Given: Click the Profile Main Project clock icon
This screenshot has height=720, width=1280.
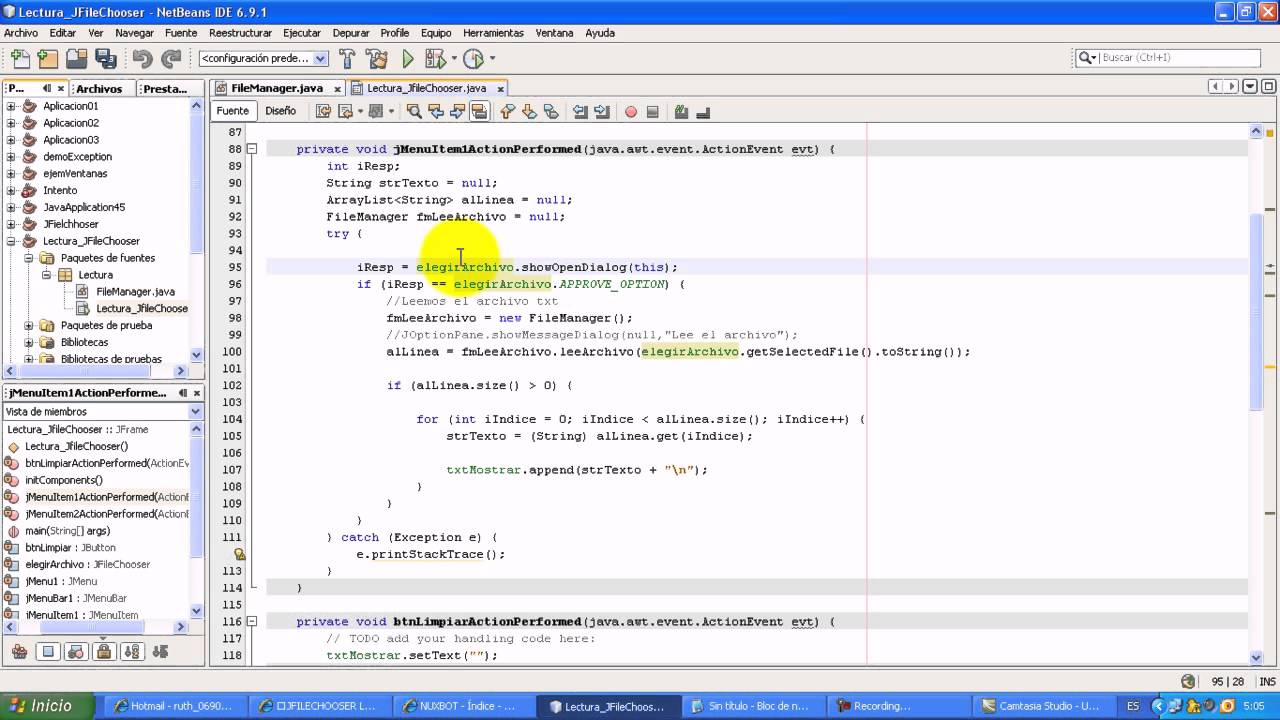Looking at the screenshot, I should tap(473, 58).
